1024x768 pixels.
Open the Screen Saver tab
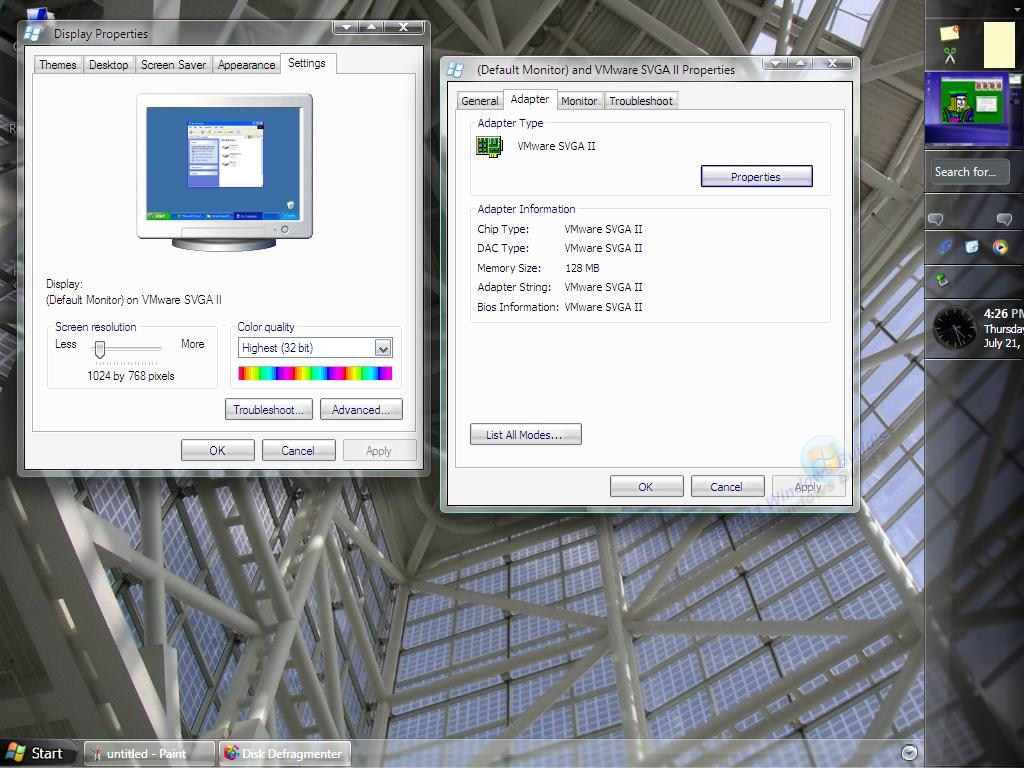tap(173, 65)
